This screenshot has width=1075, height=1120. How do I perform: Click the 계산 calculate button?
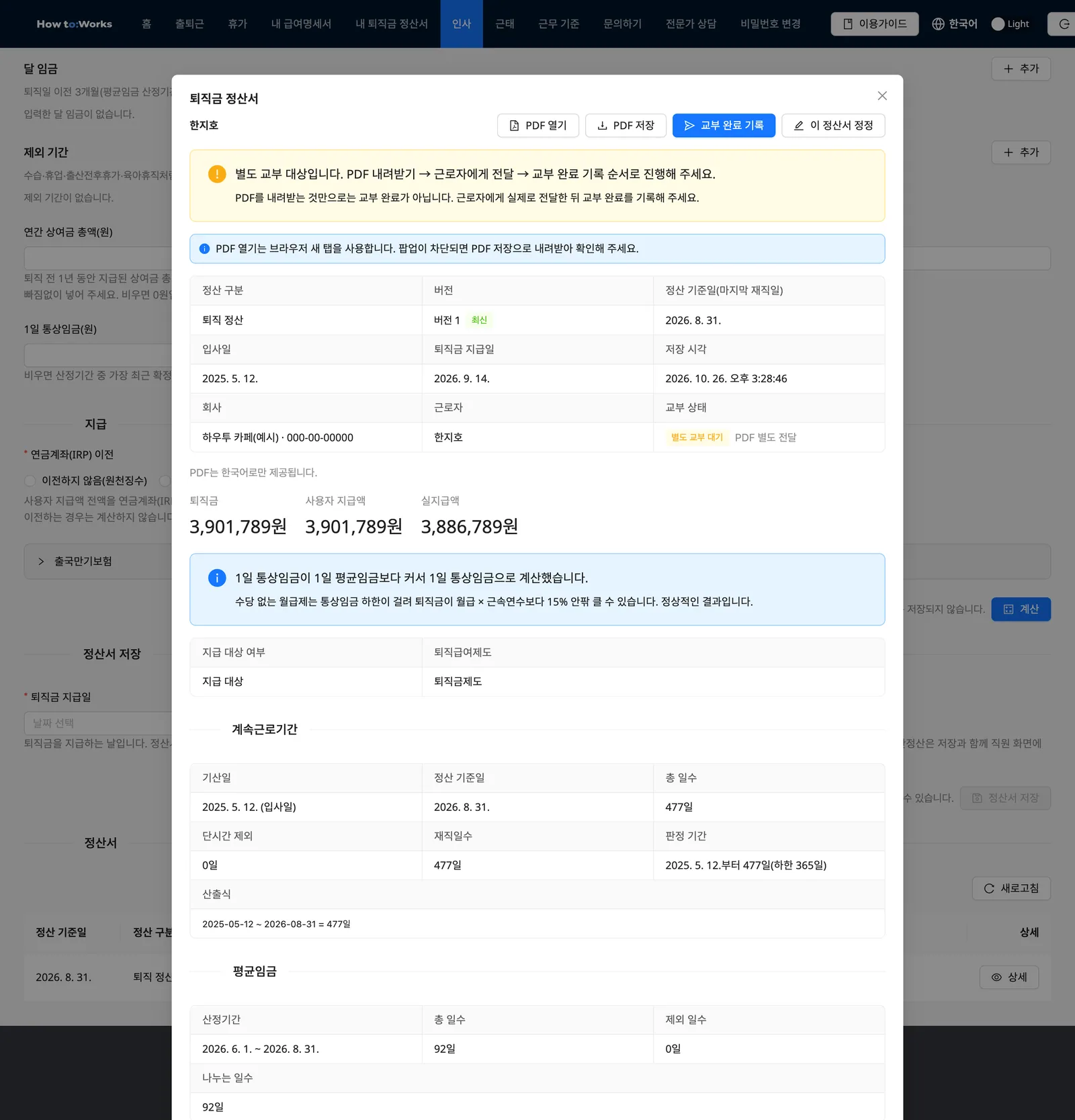(x=1021, y=609)
